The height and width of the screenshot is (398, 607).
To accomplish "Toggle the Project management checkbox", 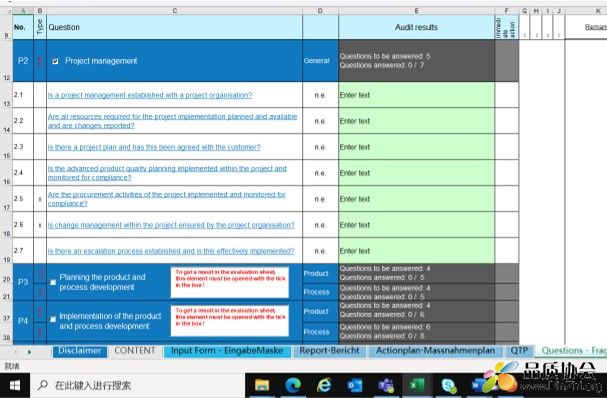I will tap(55, 61).
